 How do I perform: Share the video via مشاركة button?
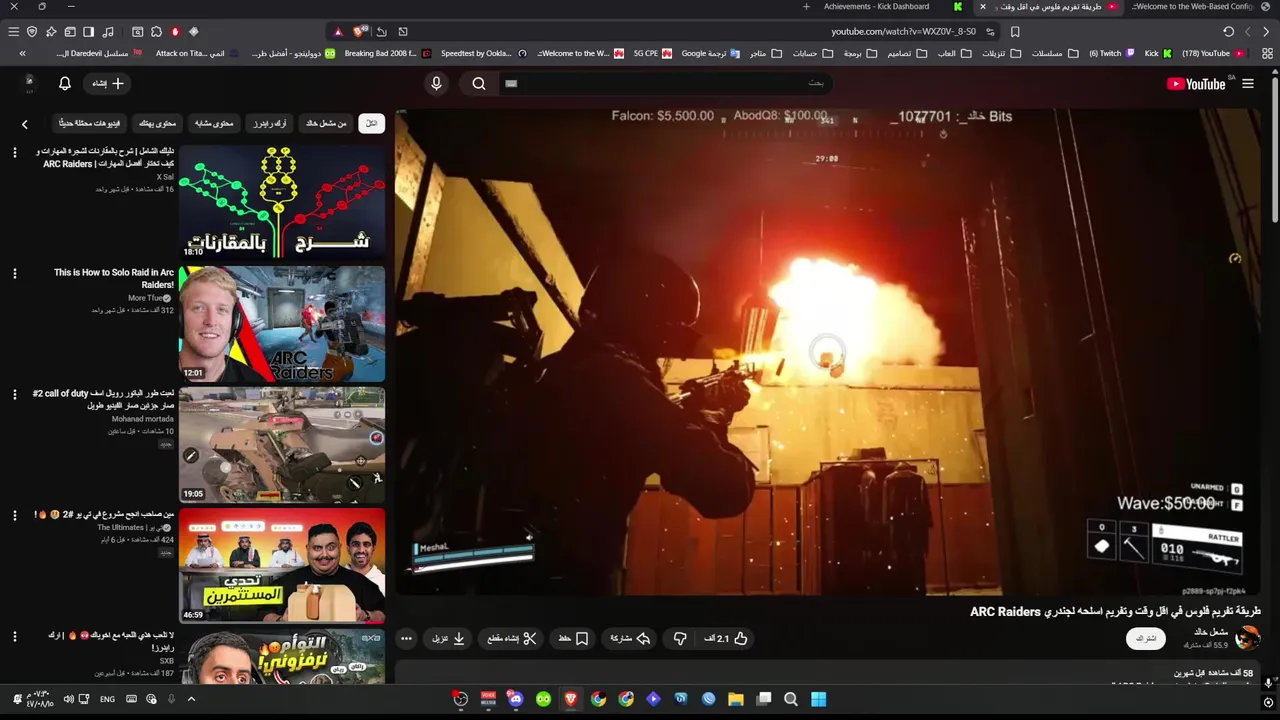coord(631,638)
